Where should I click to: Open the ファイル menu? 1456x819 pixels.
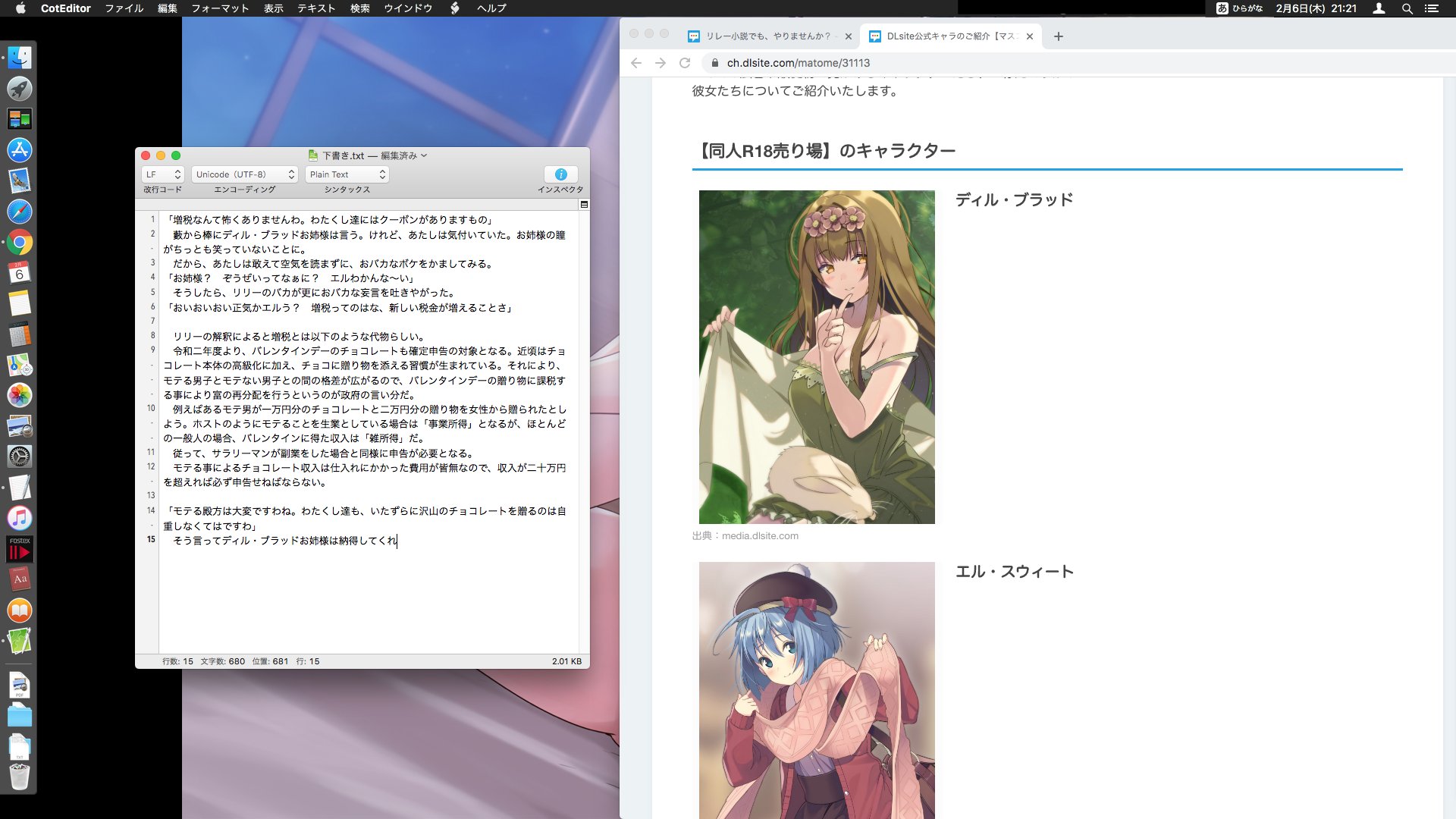(x=124, y=8)
